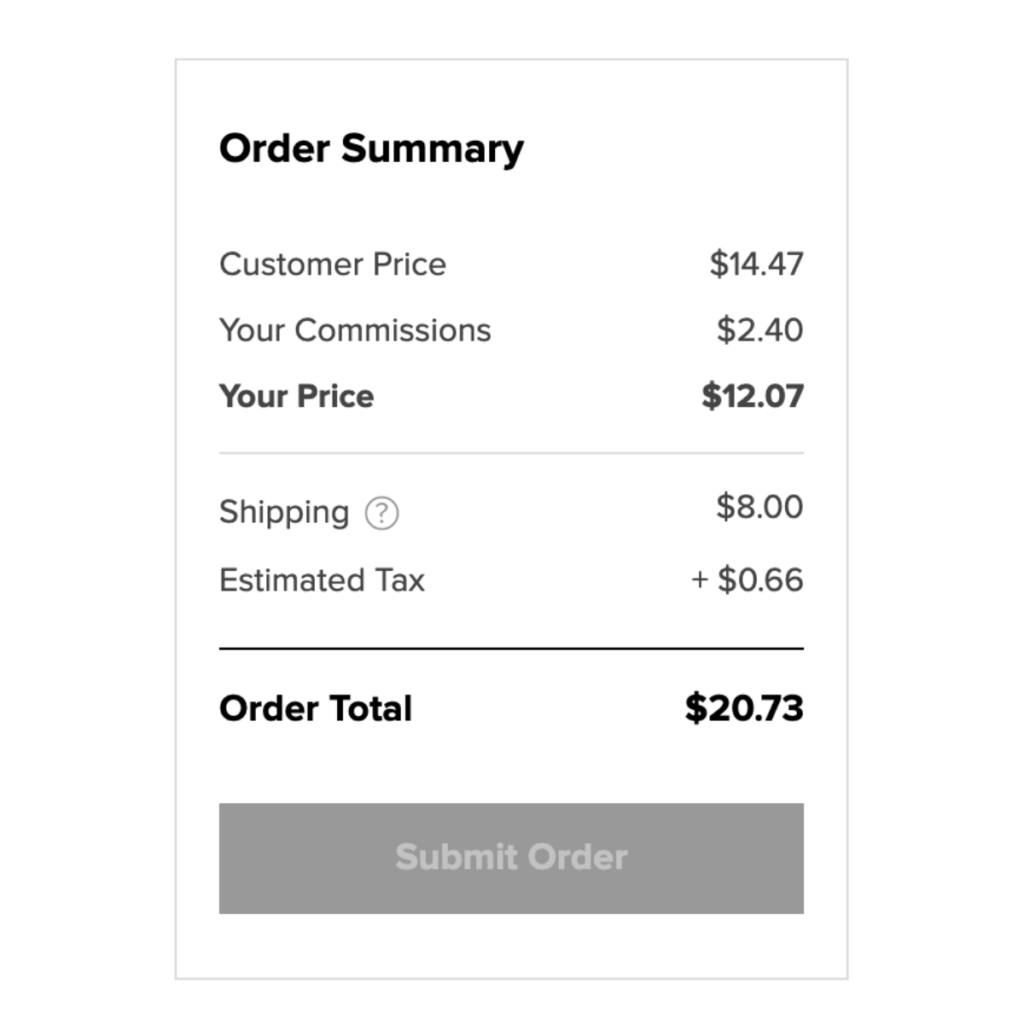1024x1024 pixels.
Task: Select the $20.73 order total amount
Action: [744, 709]
